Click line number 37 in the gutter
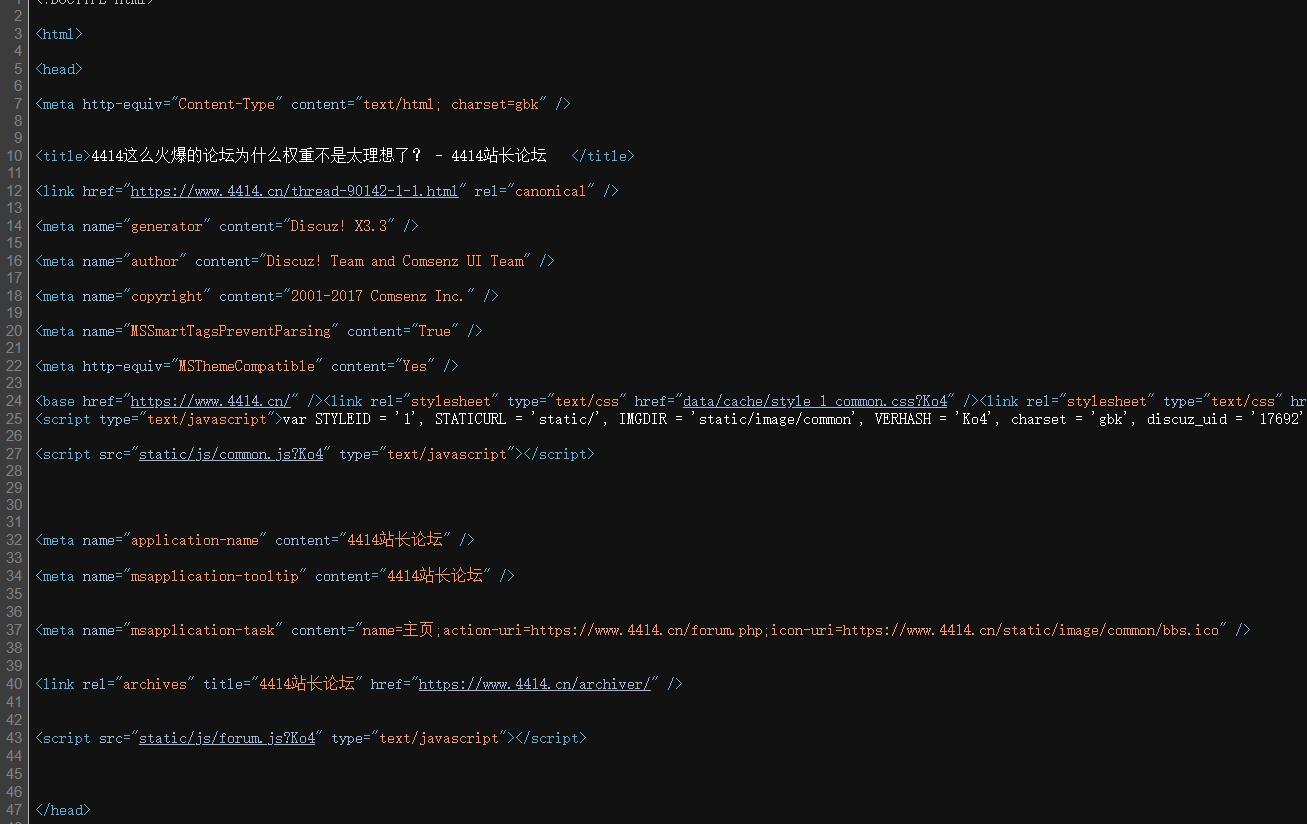This screenshot has width=1307, height=824. [x=14, y=630]
